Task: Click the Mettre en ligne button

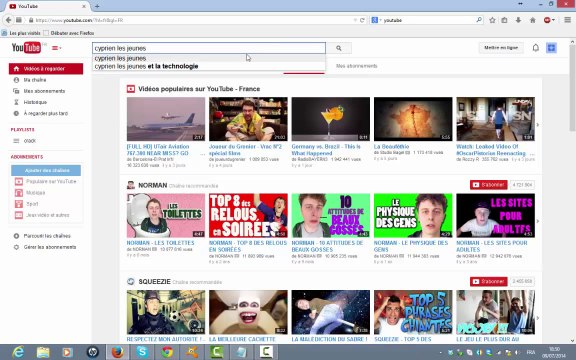Action: [501, 48]
